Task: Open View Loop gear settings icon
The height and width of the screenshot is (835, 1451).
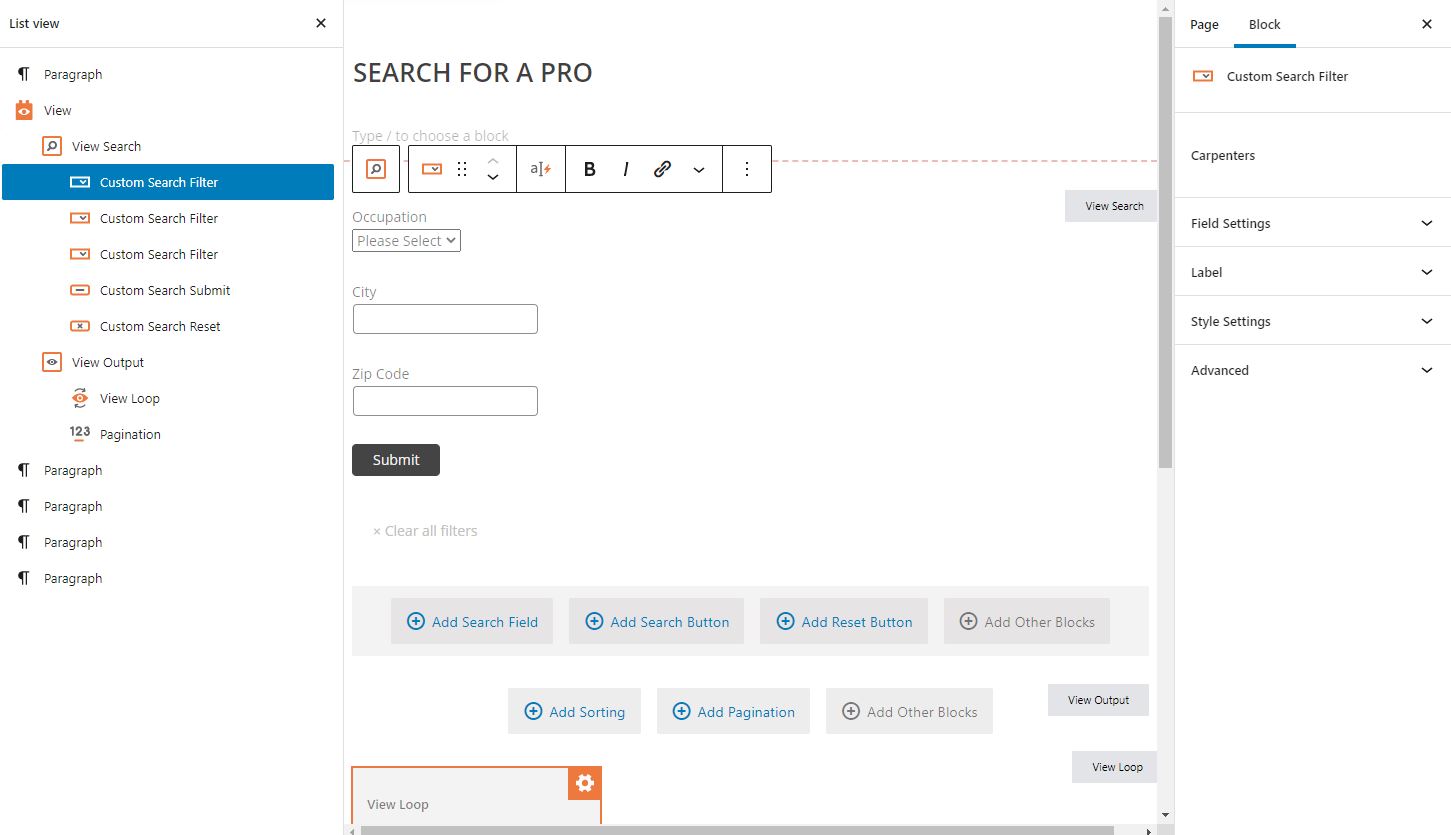Action: [585, 783]
